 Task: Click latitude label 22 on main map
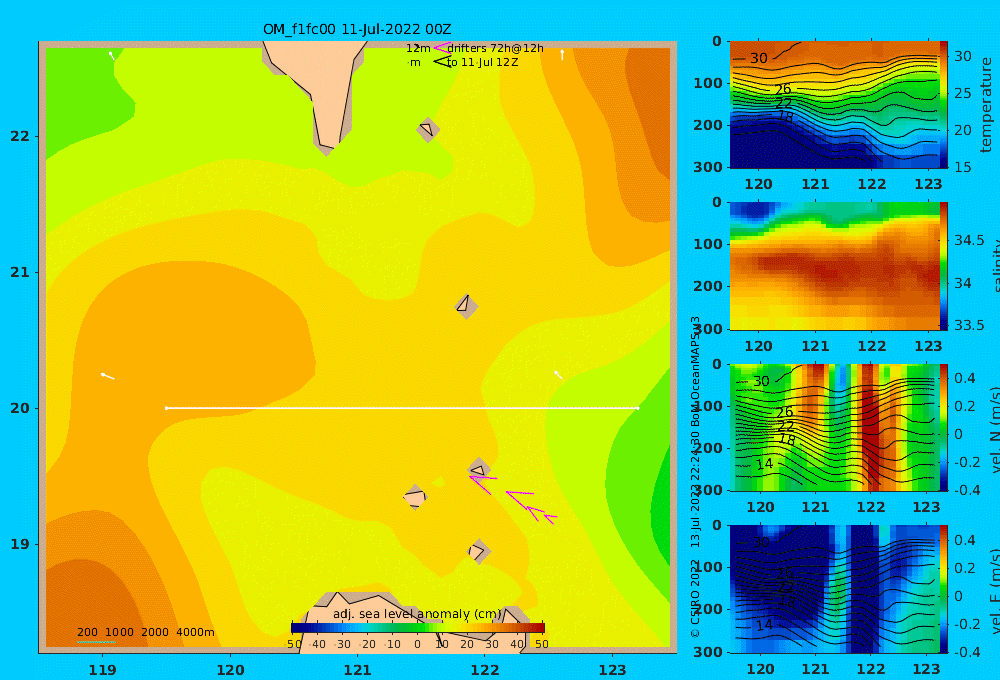[20, 136]
